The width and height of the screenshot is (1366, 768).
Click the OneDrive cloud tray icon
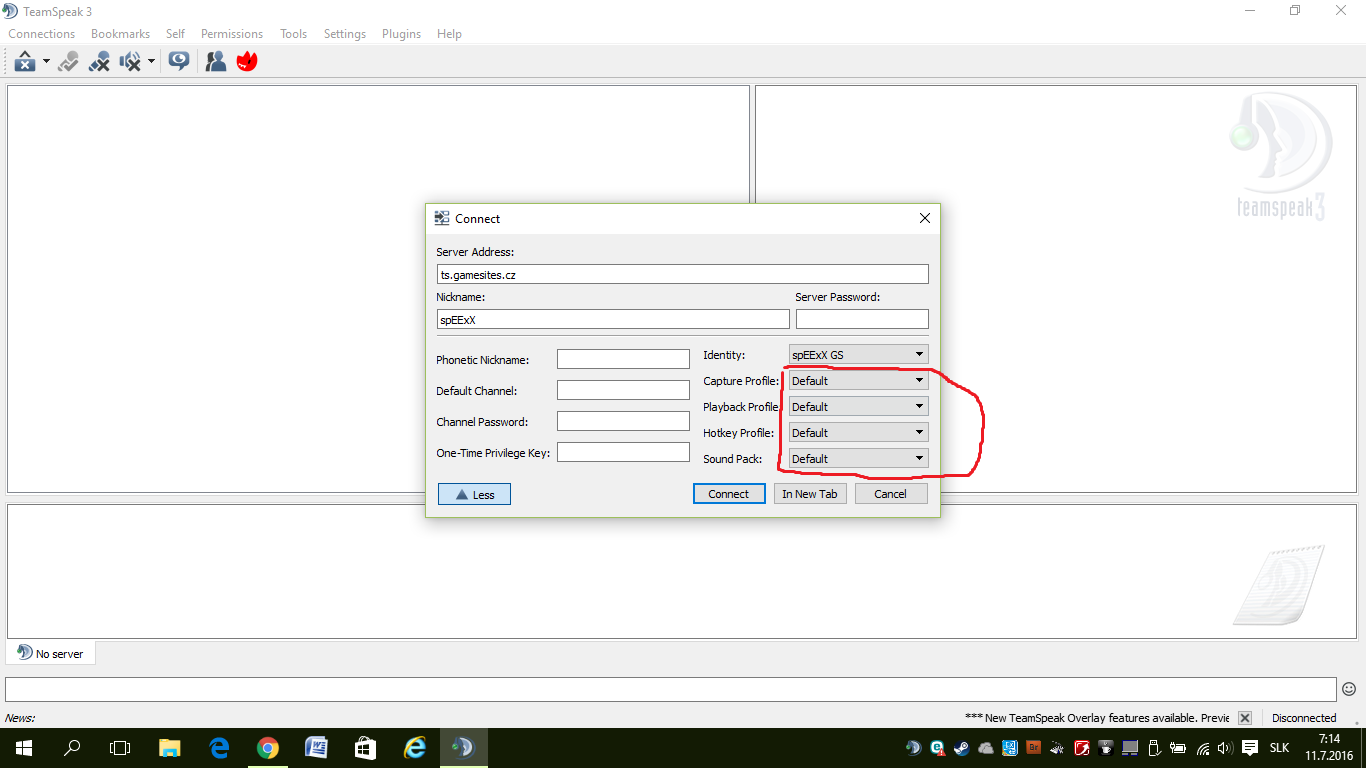(986, 748)
